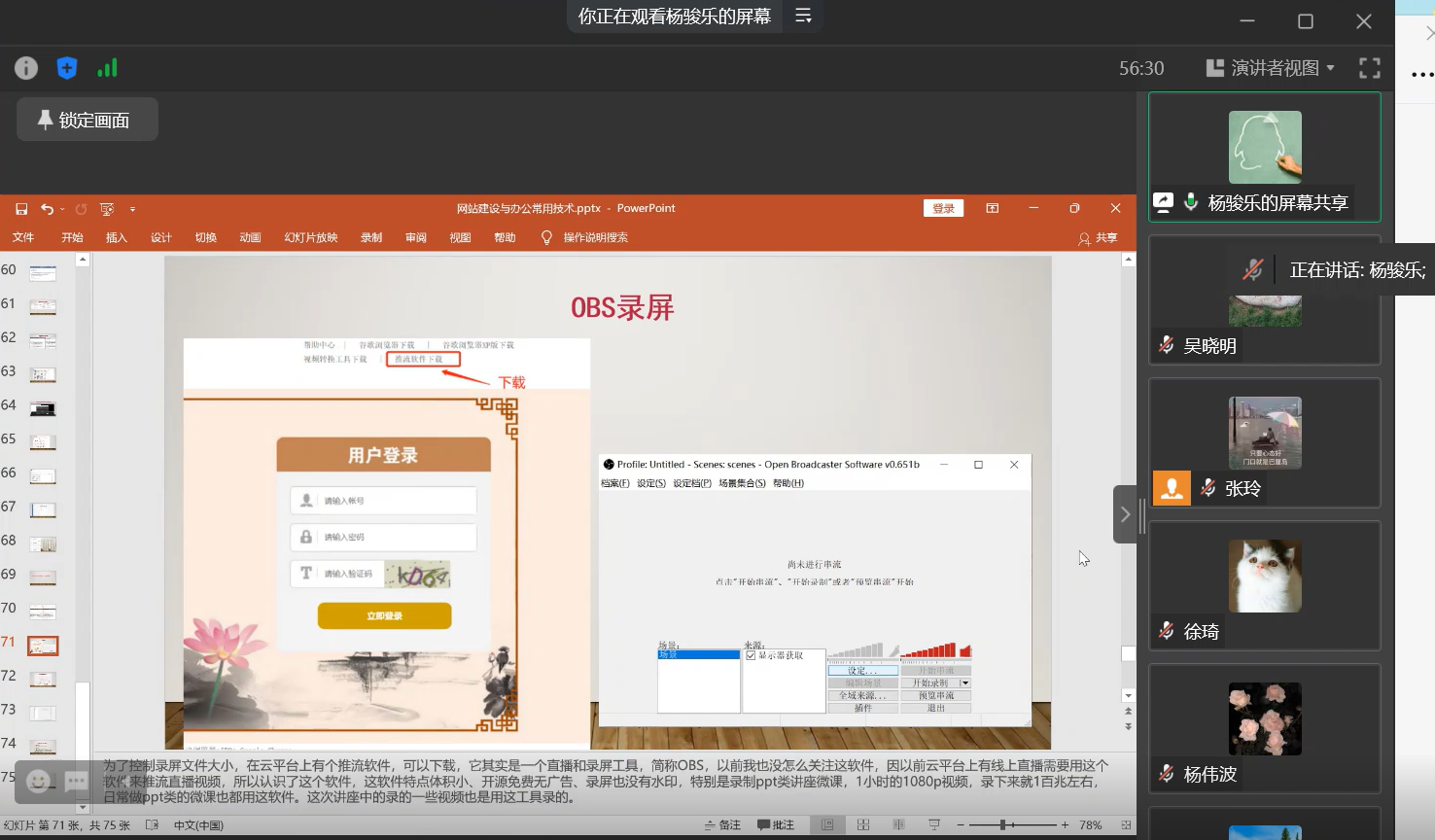Click 设定... button in OBS
The width and height of the screenshot is (1435, 840).
(862, 671)
